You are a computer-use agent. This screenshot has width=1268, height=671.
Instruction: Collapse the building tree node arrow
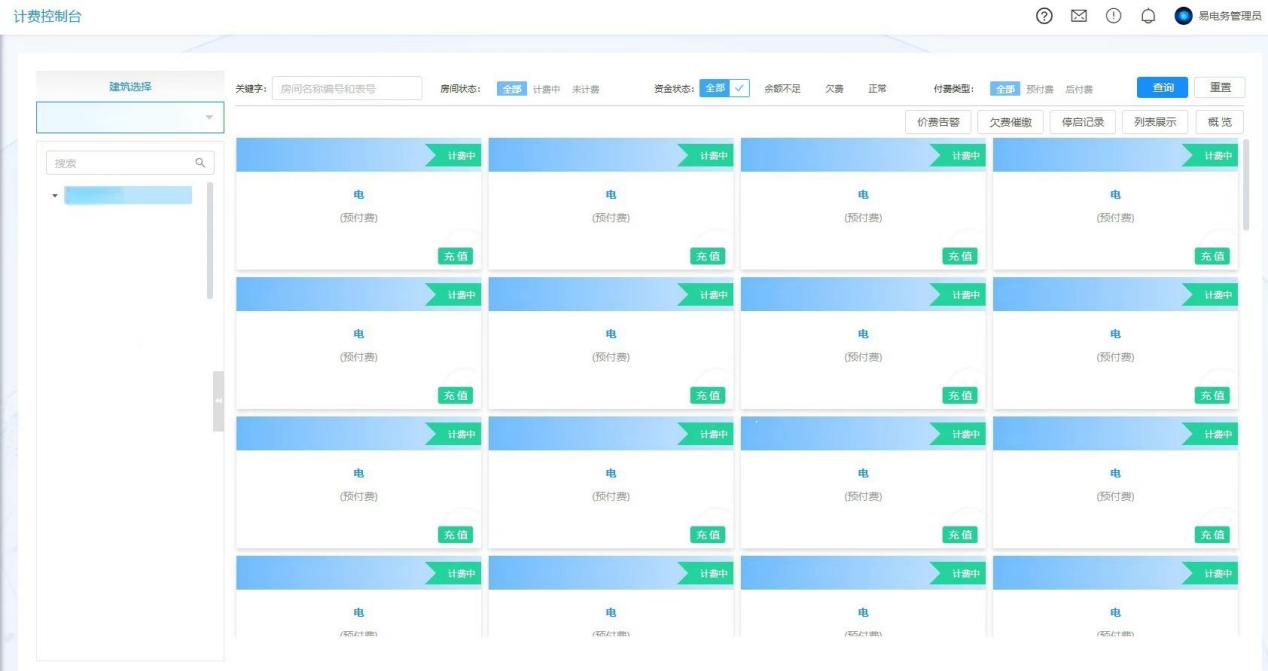click(x=55, y=195)
